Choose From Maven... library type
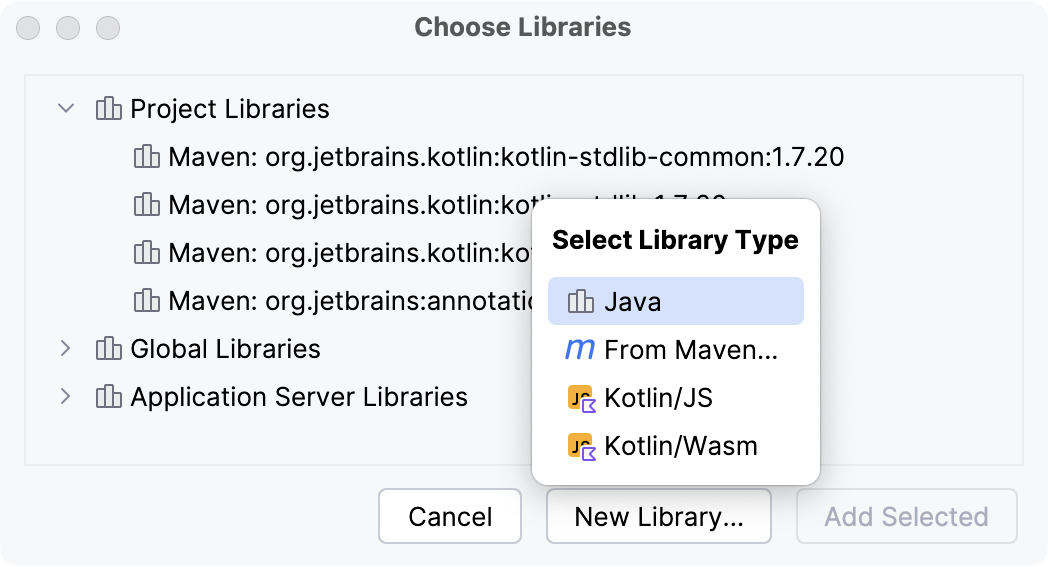 pyautogui.click(x=690, y=350)
